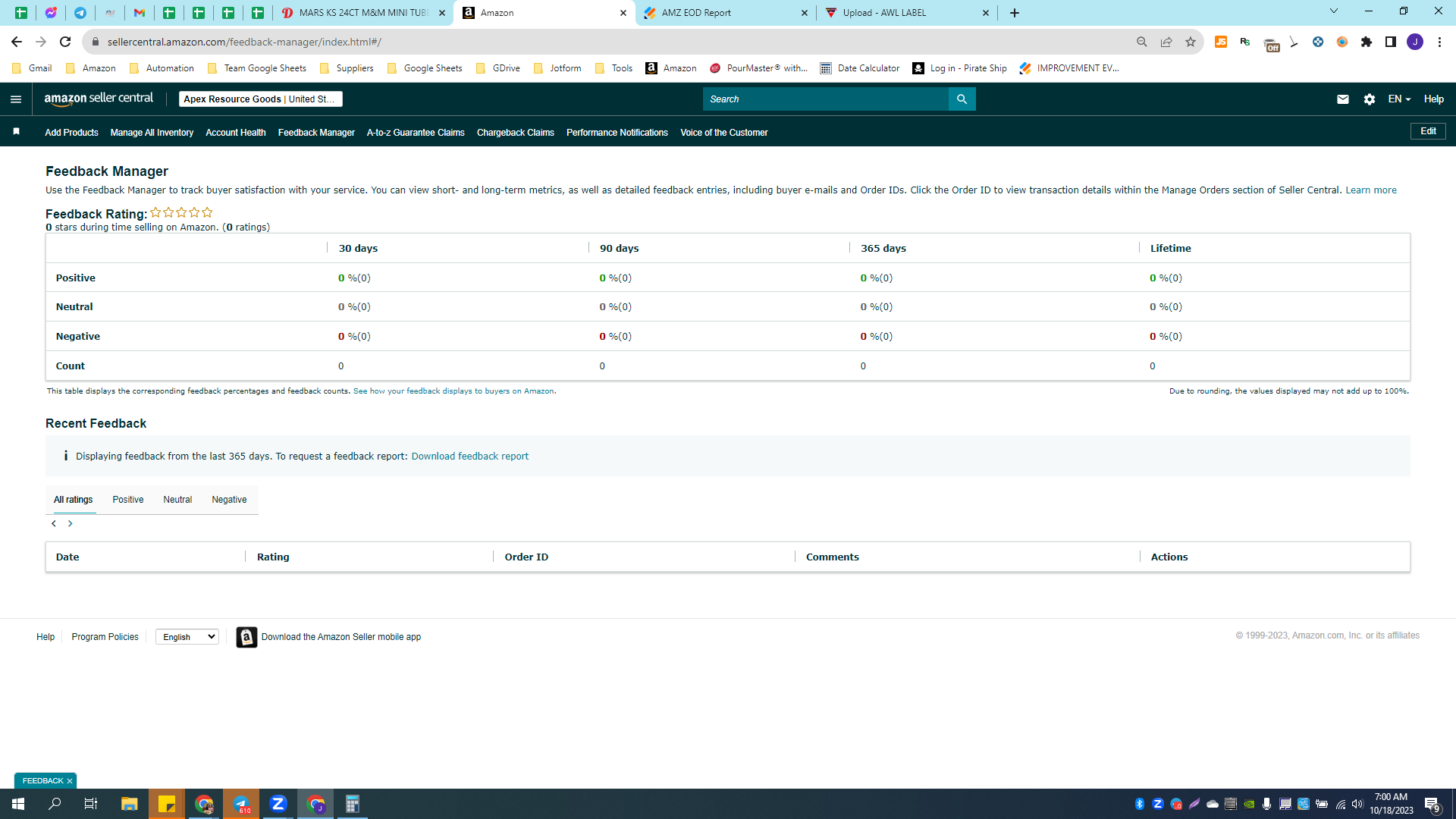The width and height of the screenshot is (1456, 819).
Task: Open Performance Notifications
Action: [x=617, y=133]
